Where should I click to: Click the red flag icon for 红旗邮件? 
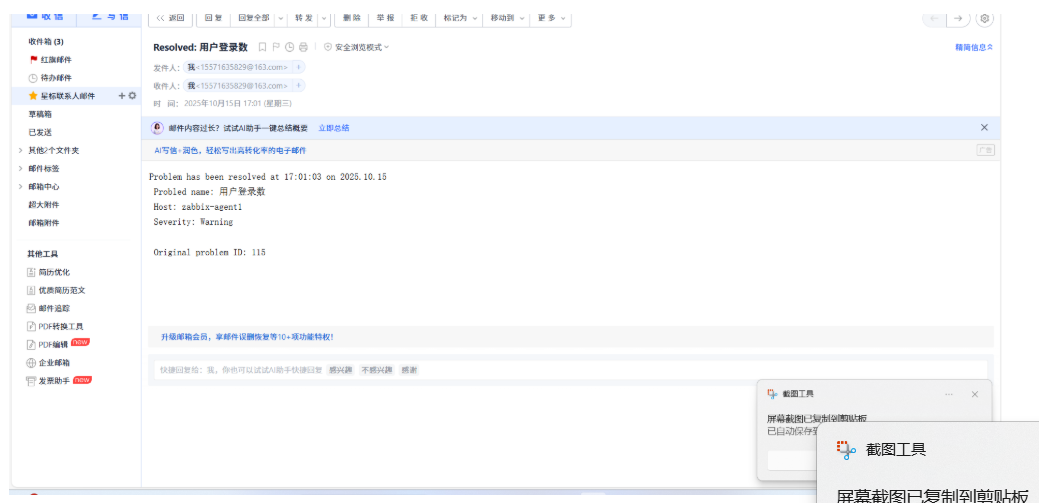point(33,59)
